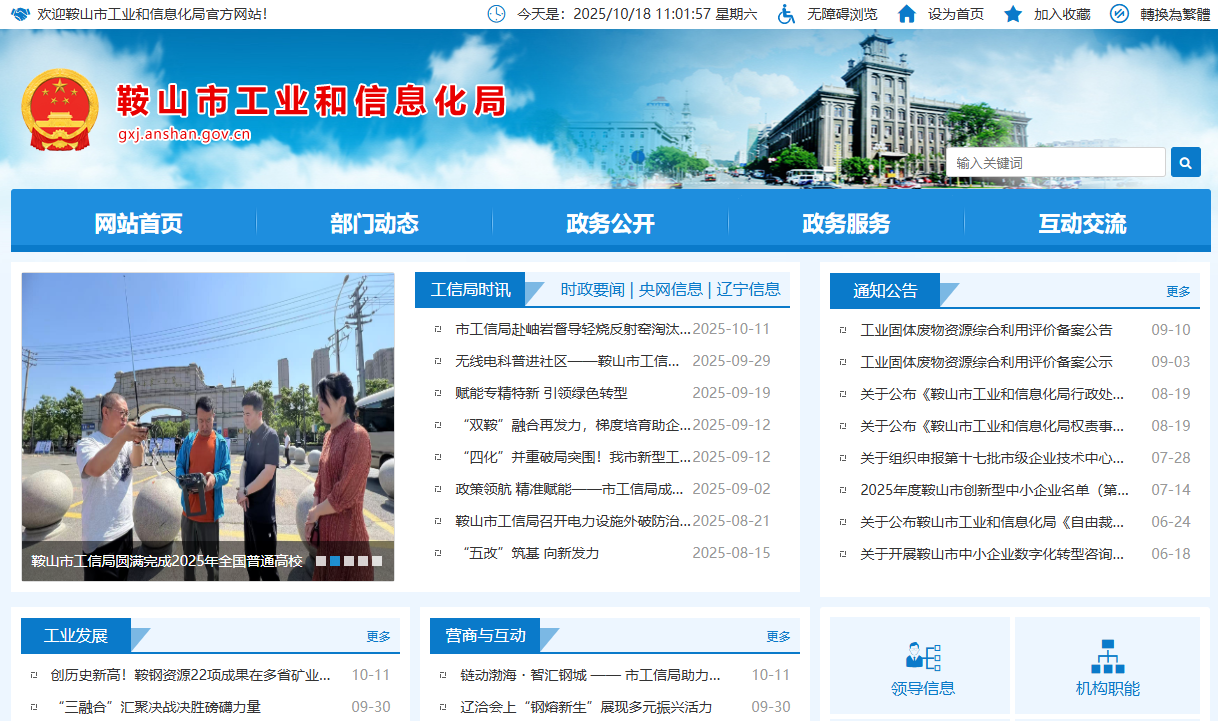This screenshot has width=1218, height=721.
Task: Click the 轉換為繁體 circular conversion icon
Action: click(1118, 14)
